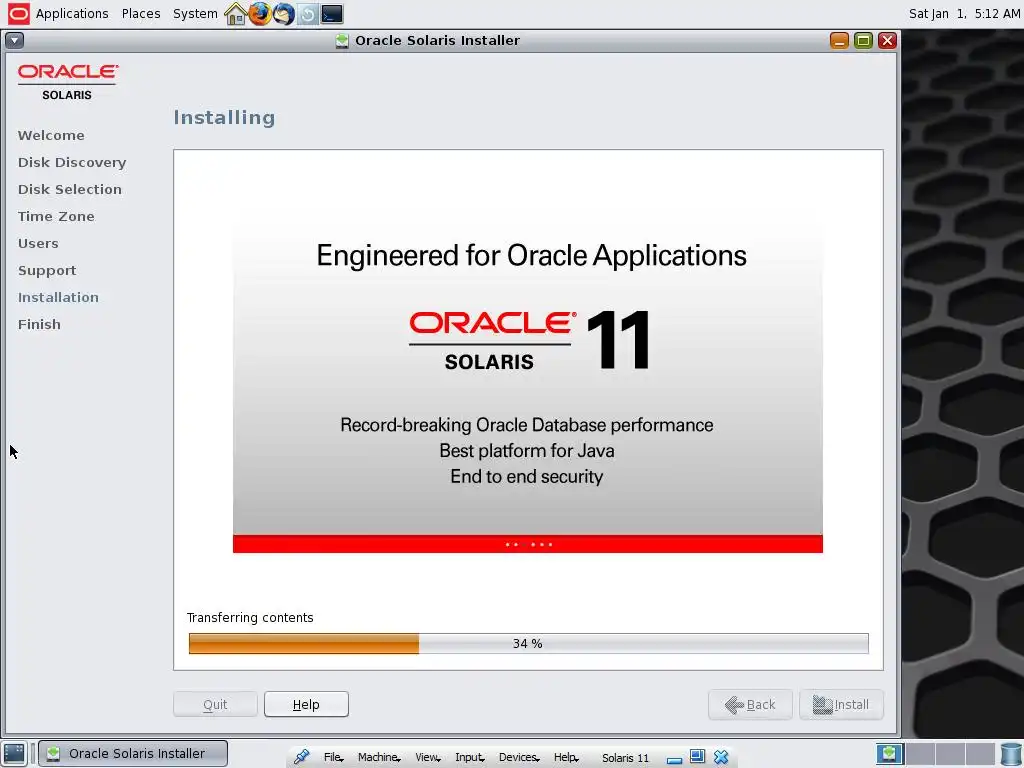This screenshot has width=1024, height=768.
Task: Click the VM toolbar blue close icon
Action: click(x=721, y=757)
